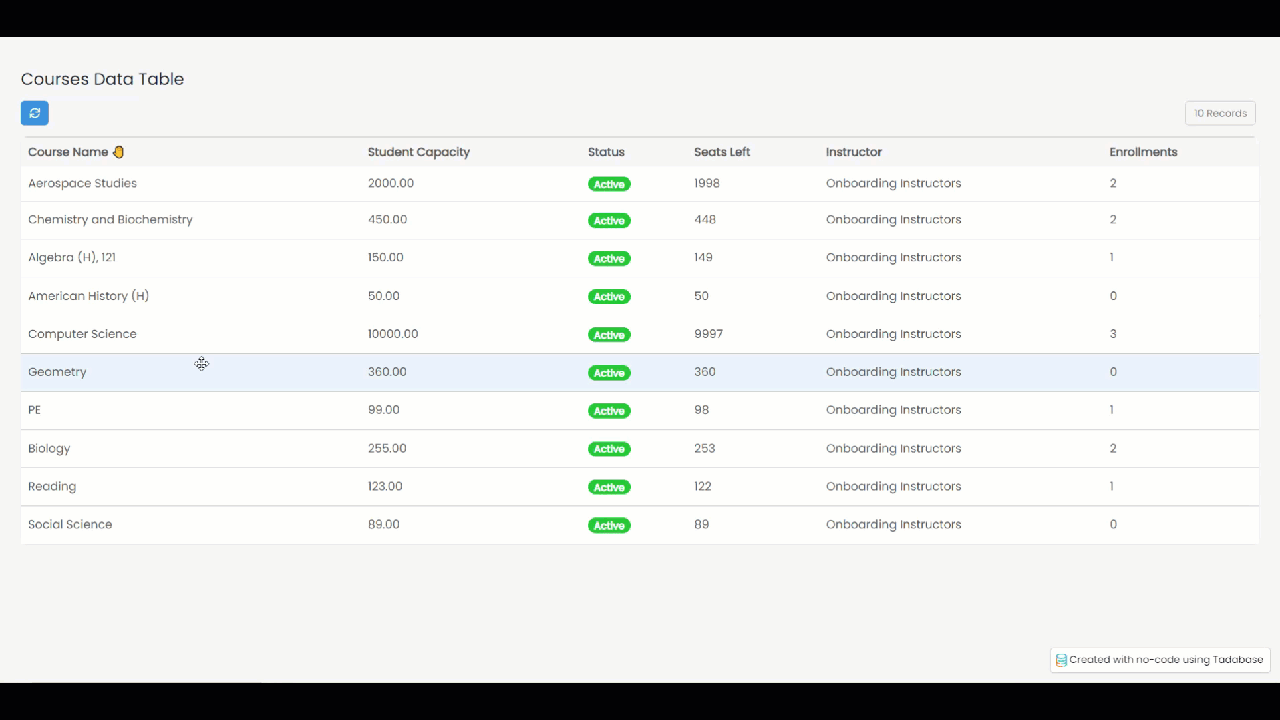Click Active status badge for Aerospace Studies
Screen dimensions: 1280x720
pos(609,184)
